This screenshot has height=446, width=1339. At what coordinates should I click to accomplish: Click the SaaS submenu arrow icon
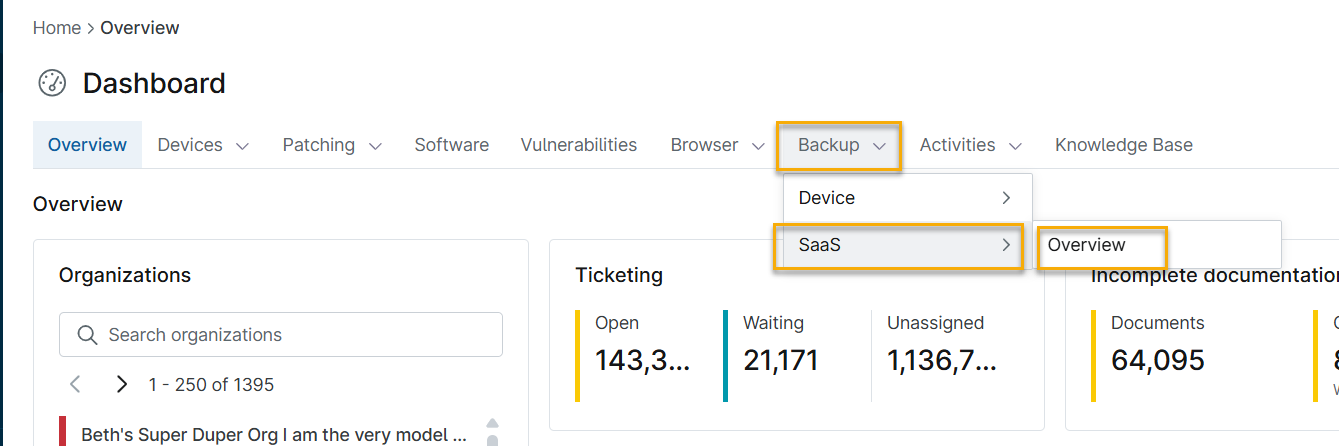(1006, 245)
